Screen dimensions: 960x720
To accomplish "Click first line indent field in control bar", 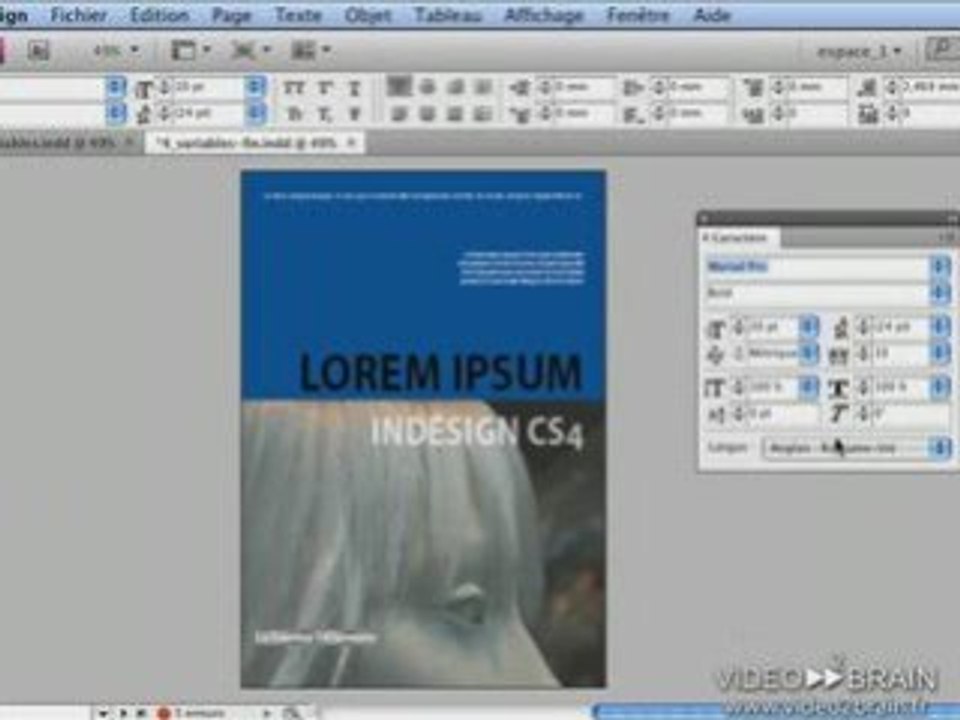I will (582, 114).
